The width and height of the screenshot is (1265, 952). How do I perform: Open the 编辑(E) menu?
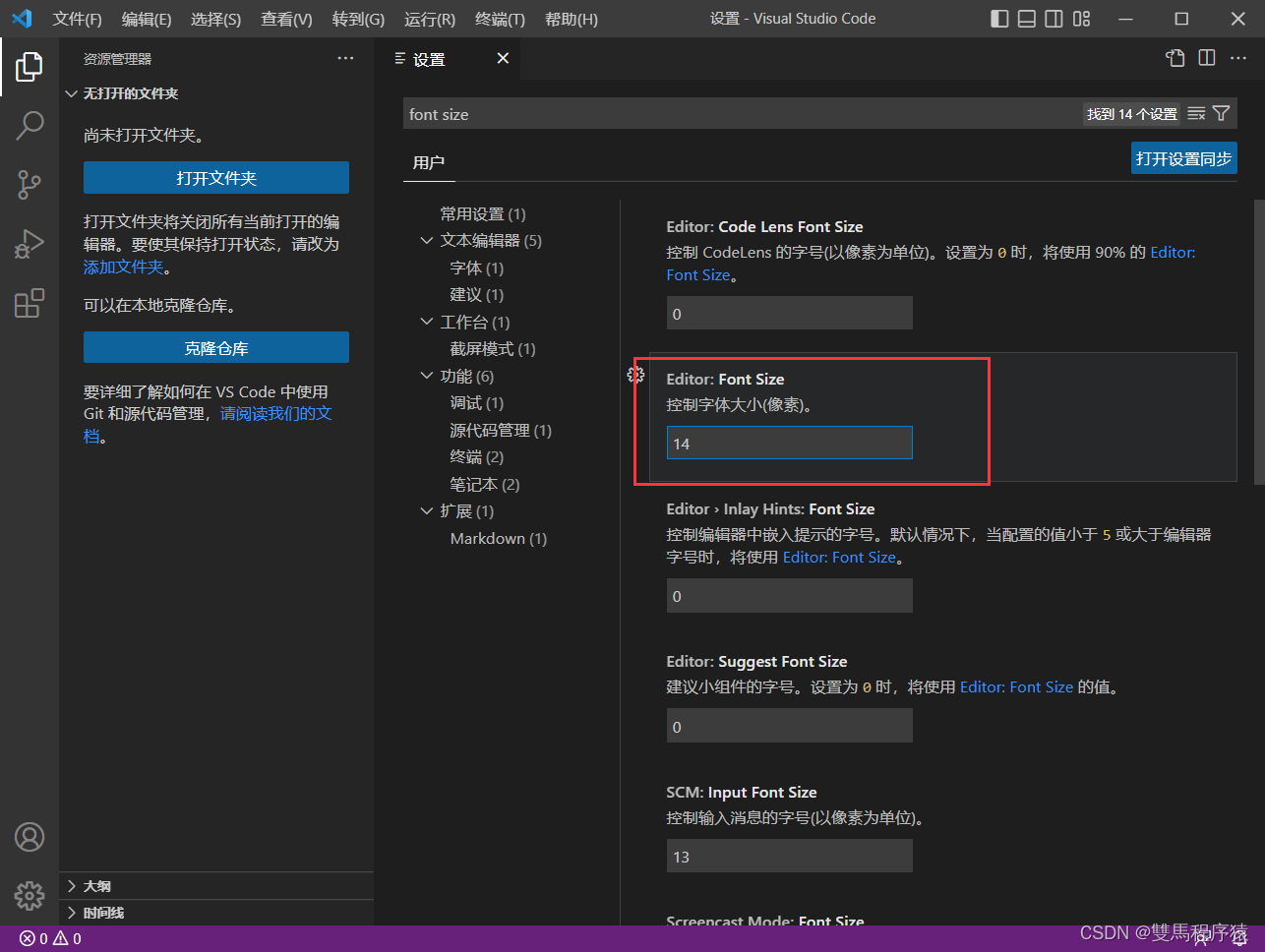click(147, 19)
